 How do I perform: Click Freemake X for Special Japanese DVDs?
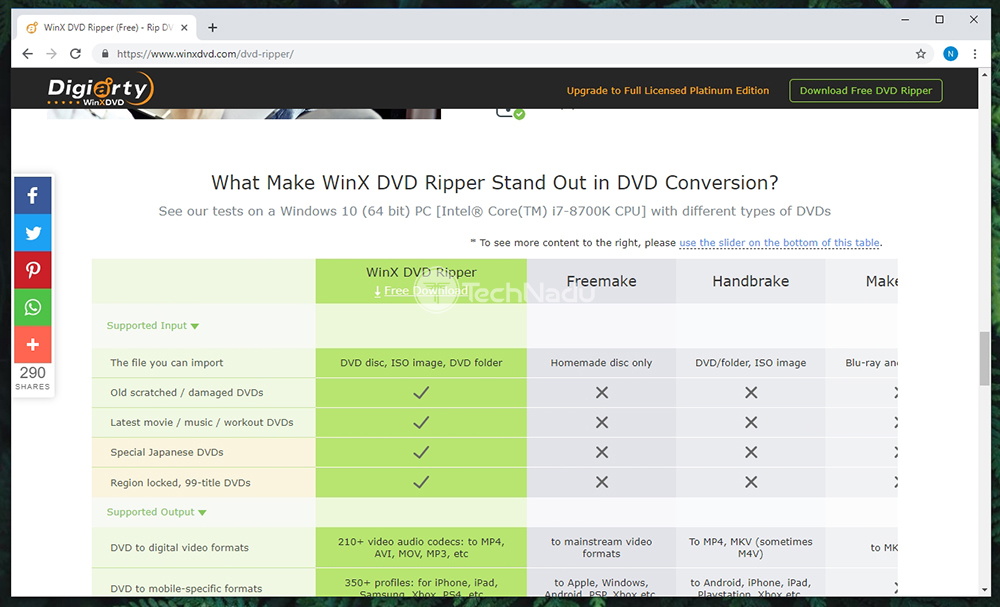click(601, 452)
